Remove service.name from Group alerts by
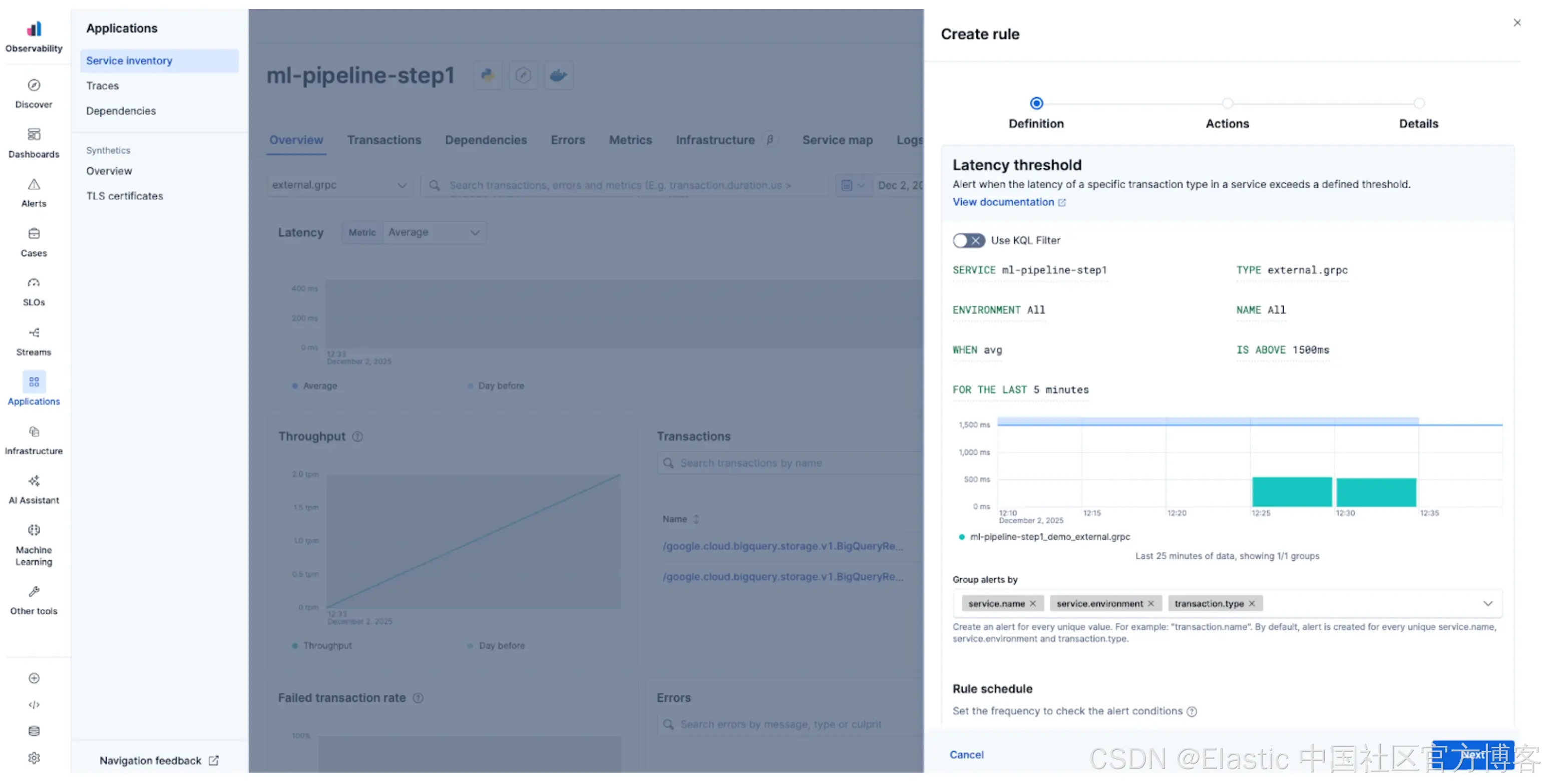Viewport: 1544px width, 784px height. (x=1032, y=604)
